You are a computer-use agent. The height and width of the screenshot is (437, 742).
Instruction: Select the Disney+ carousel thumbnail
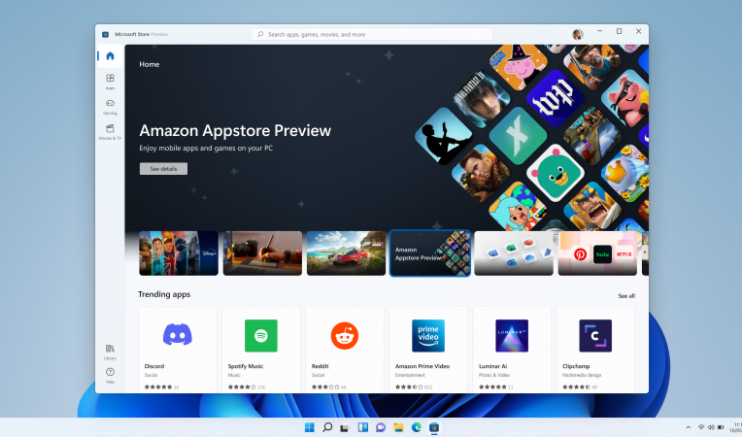tap(178, 253)
